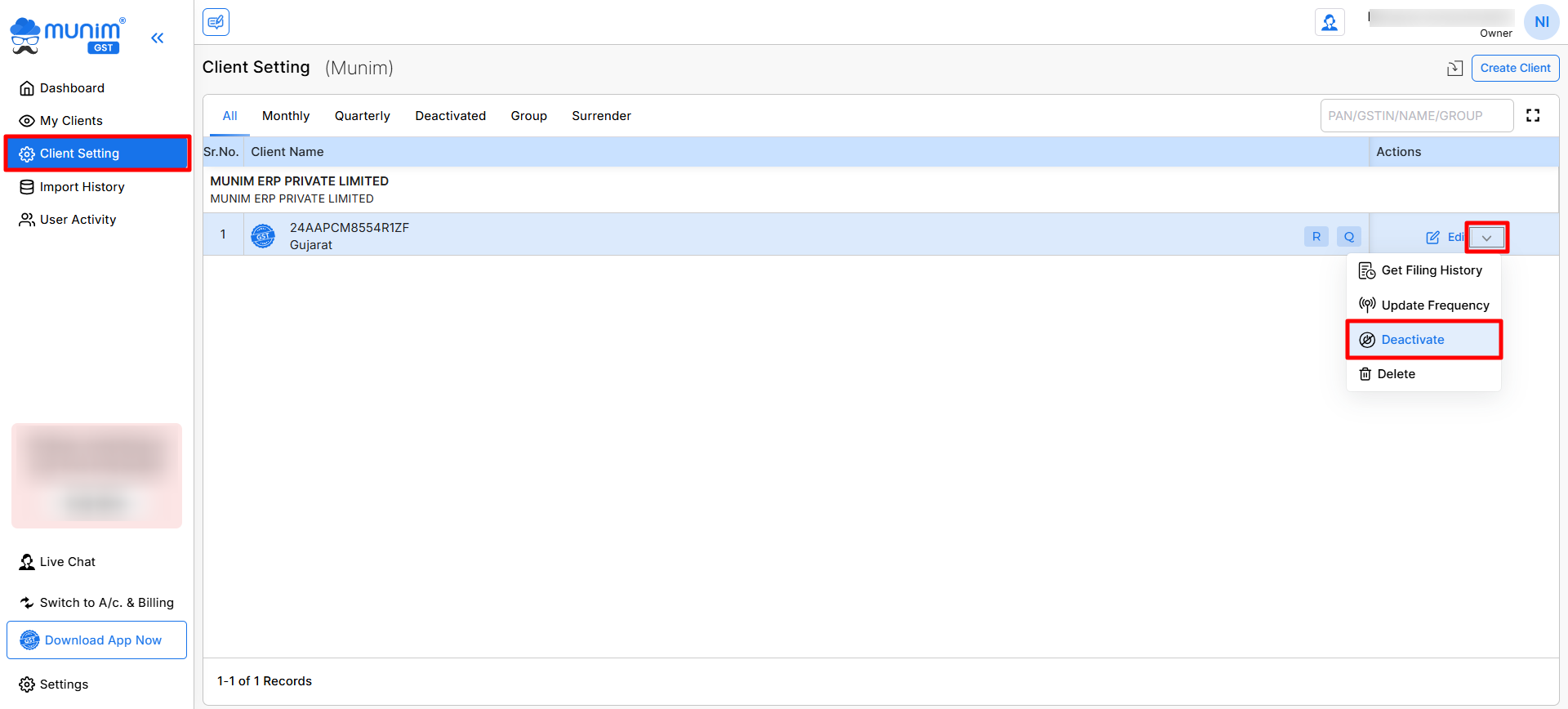Switch to the Quarterly tab
The image size is (1568, 709).
[x=362, y=116]
